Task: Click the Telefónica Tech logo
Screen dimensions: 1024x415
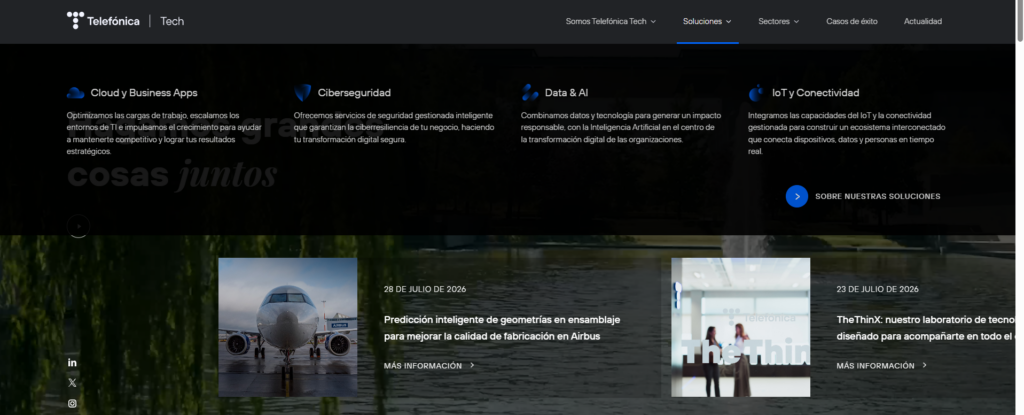Action: [x=125, y=21]
